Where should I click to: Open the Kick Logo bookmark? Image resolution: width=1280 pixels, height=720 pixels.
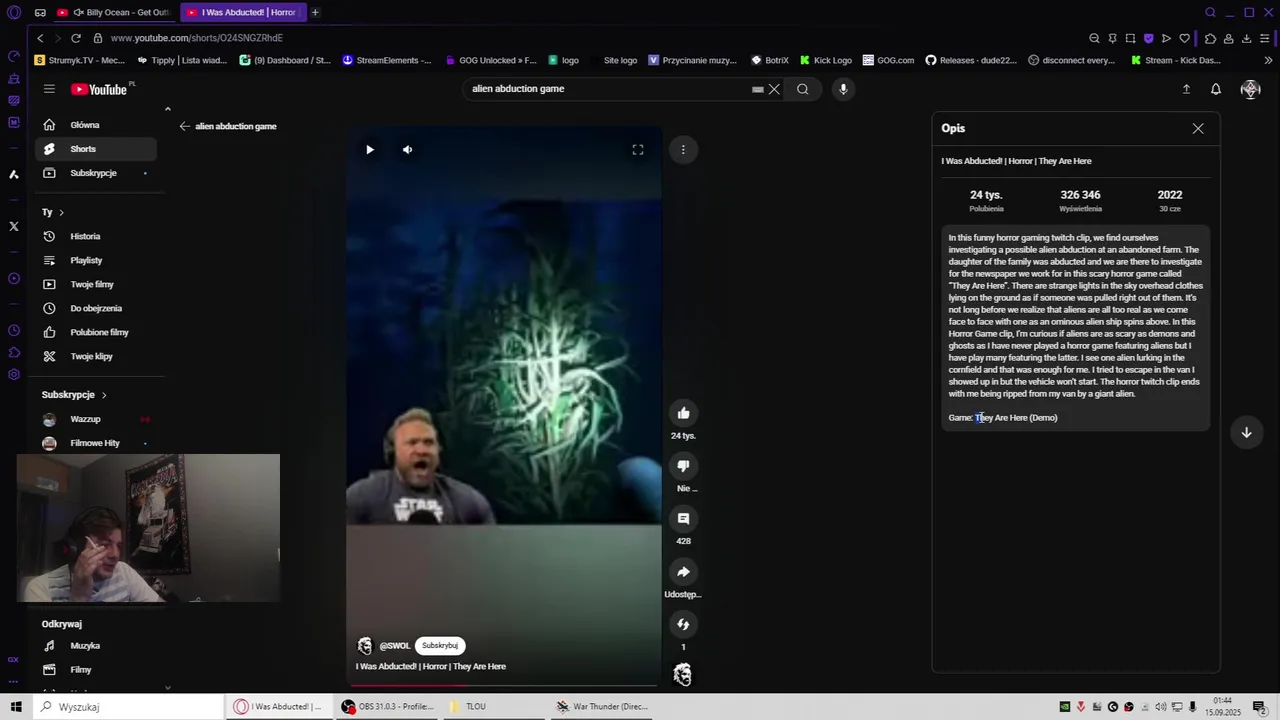click(825, 60)
